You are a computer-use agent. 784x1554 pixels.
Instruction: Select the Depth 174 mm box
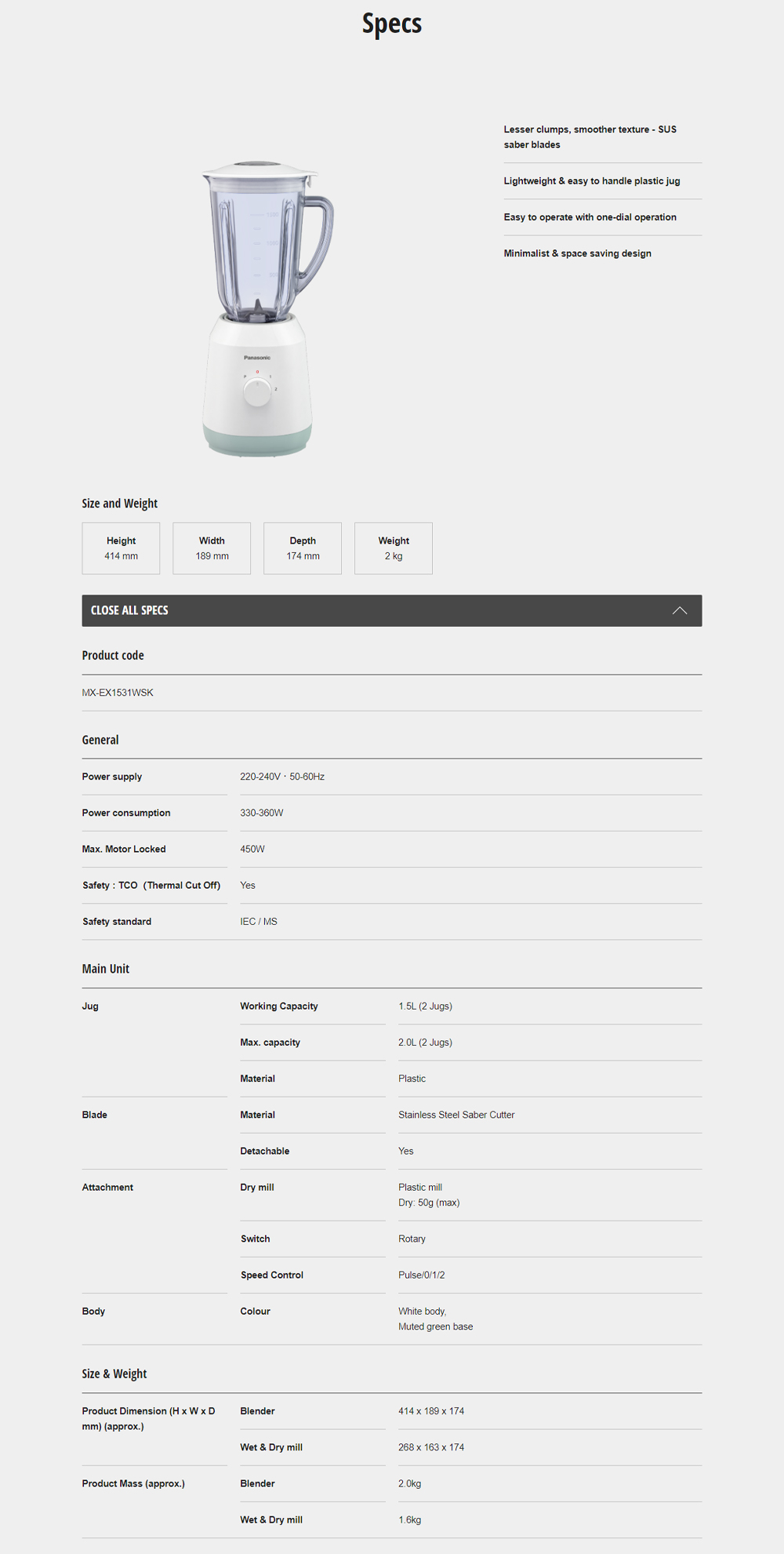coord(303,548)
